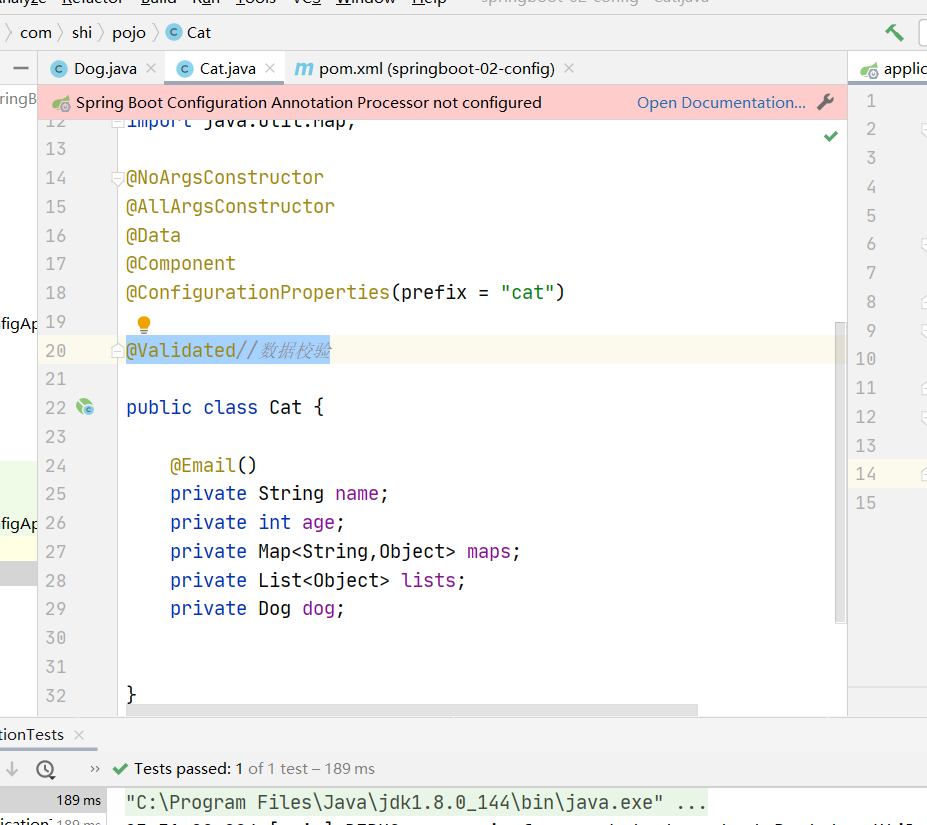Close the pom.xml tab
This screenshot has height=825, width=927.
click(569, 68)
